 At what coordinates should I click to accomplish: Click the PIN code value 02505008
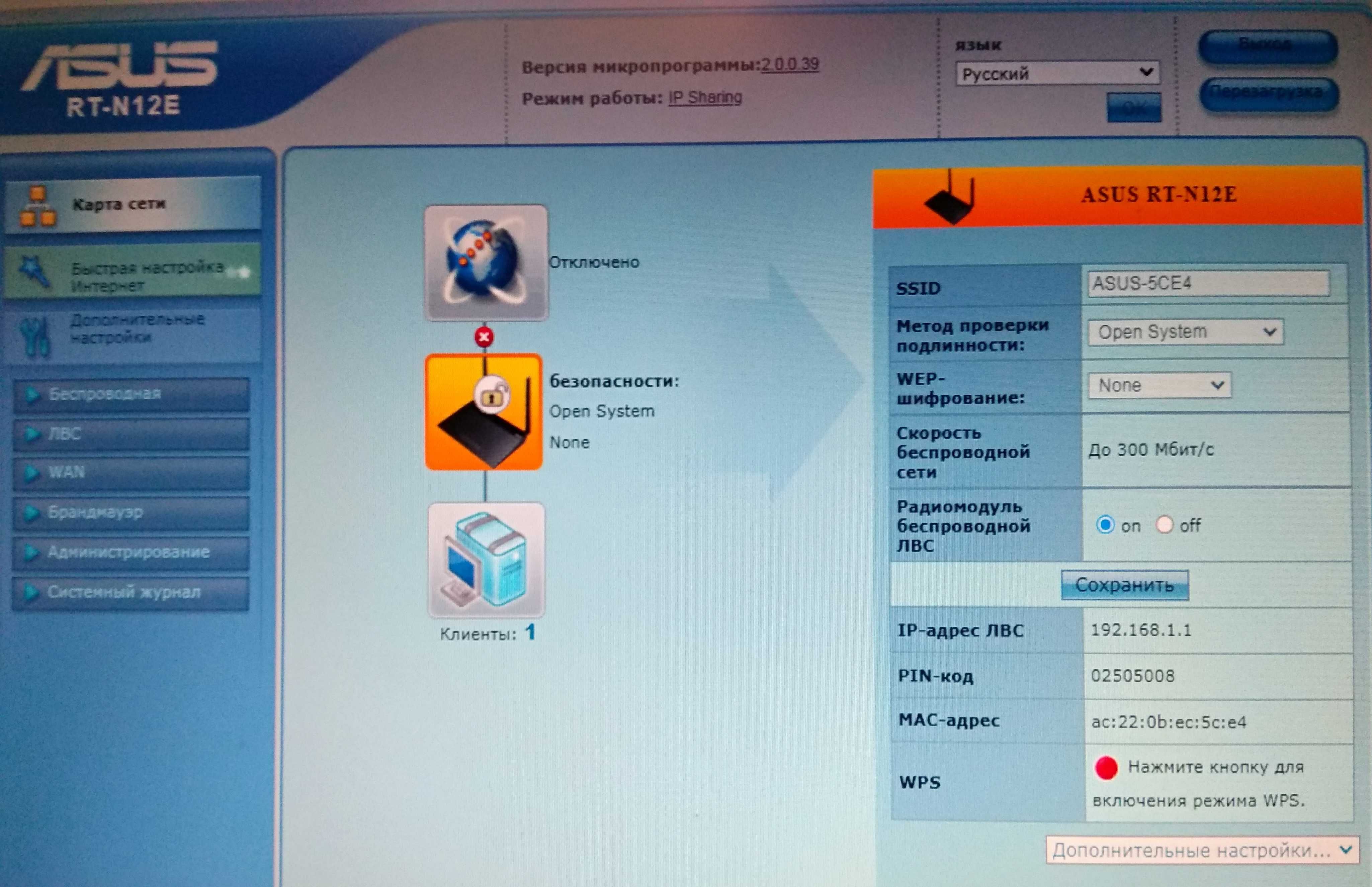1132,676
